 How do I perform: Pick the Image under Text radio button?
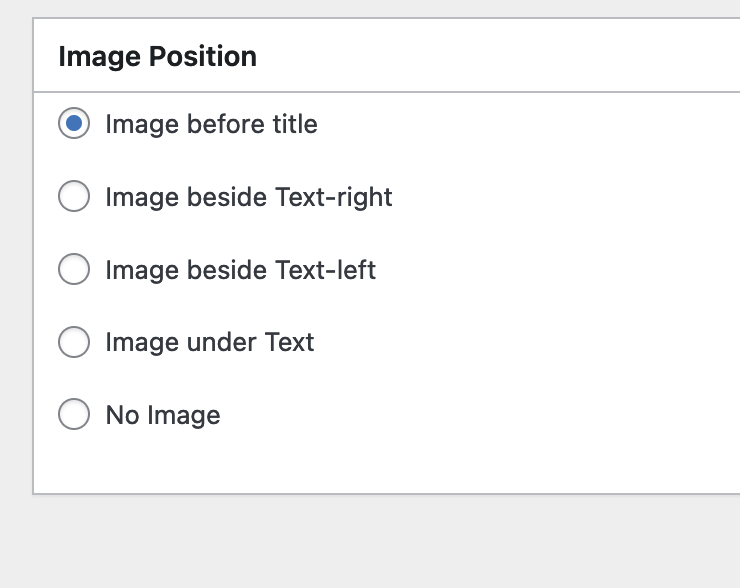point(74,342)
